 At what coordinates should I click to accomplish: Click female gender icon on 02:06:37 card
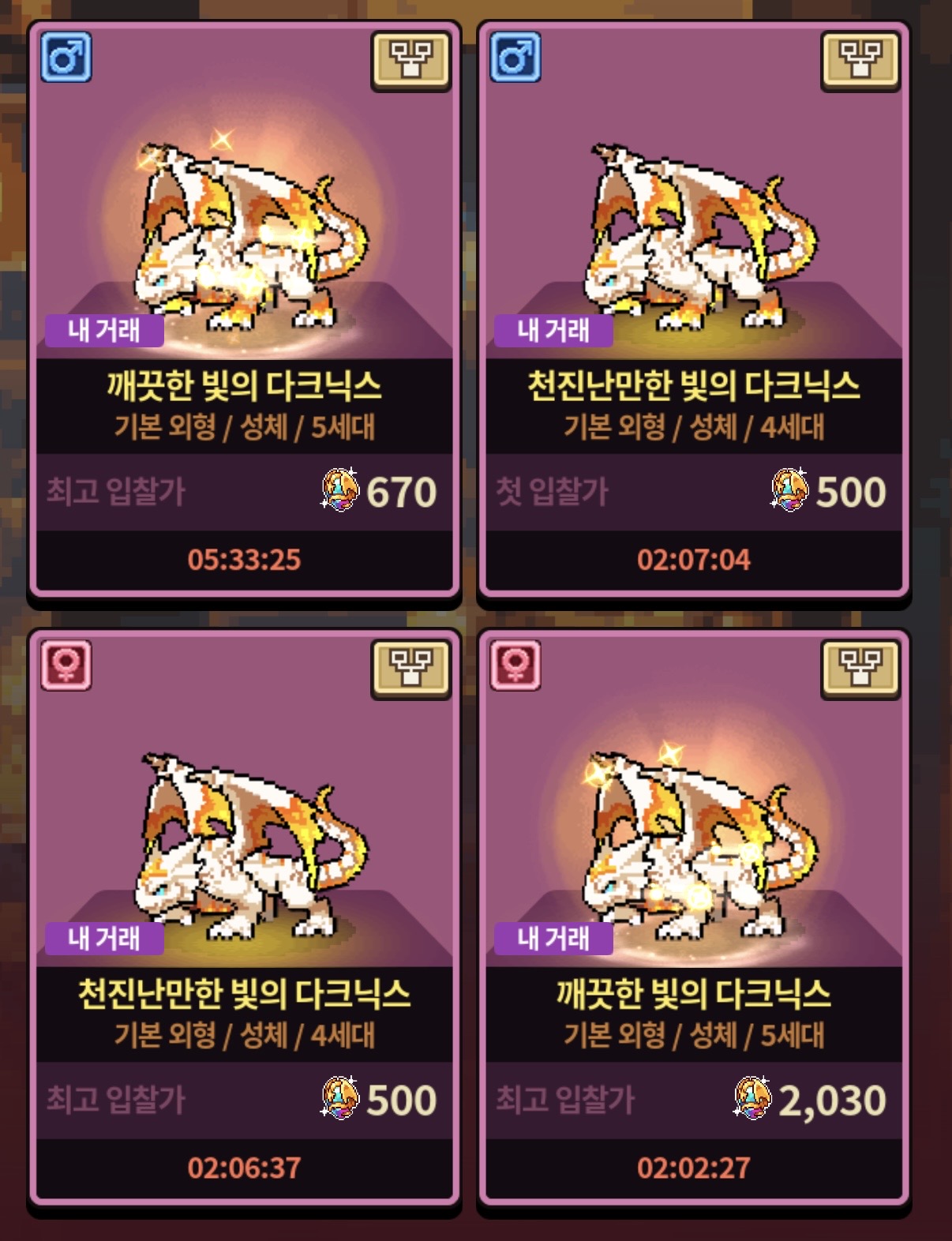click(x=66, y=665)
